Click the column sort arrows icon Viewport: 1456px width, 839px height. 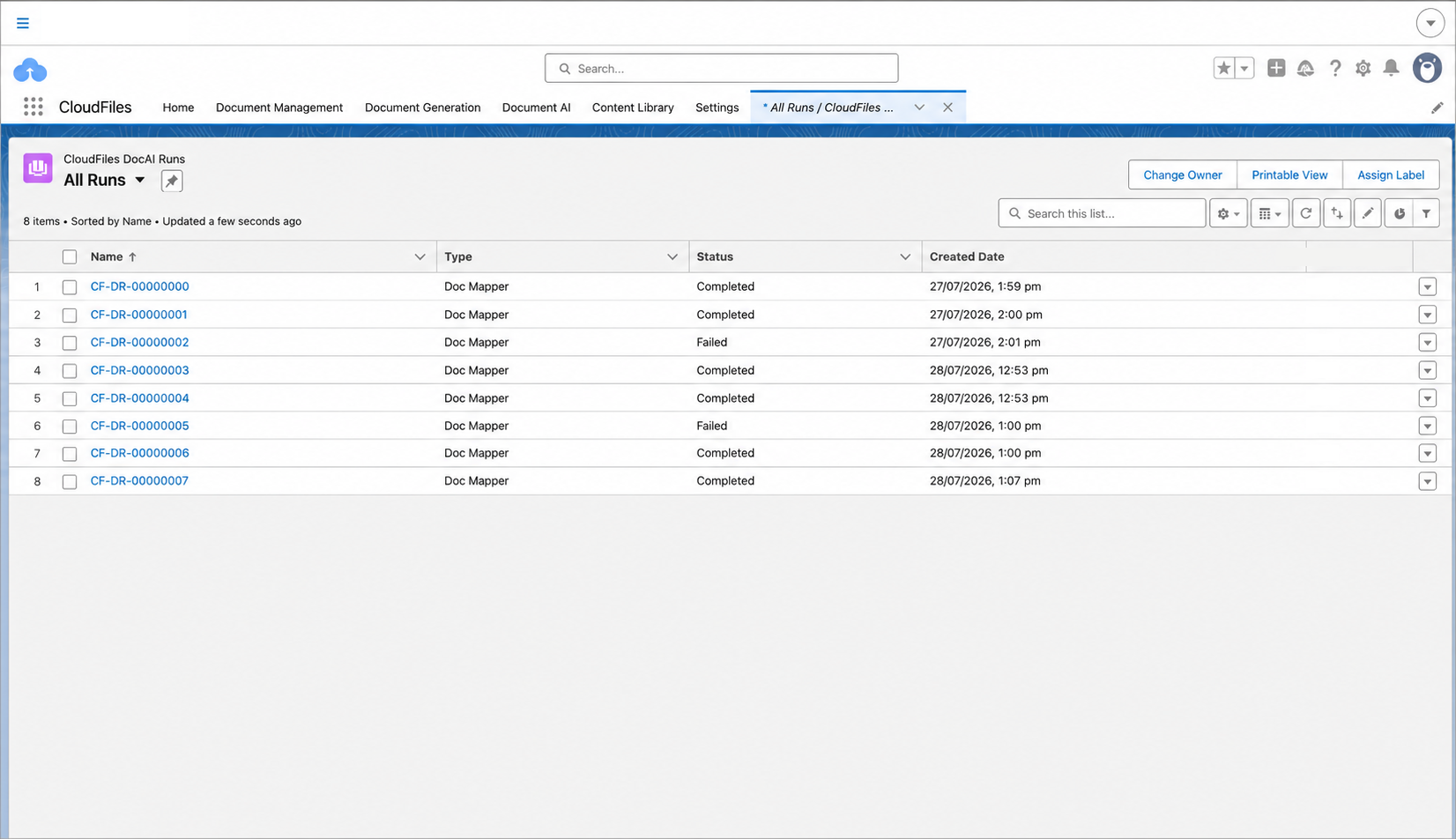pos(1337,213)
